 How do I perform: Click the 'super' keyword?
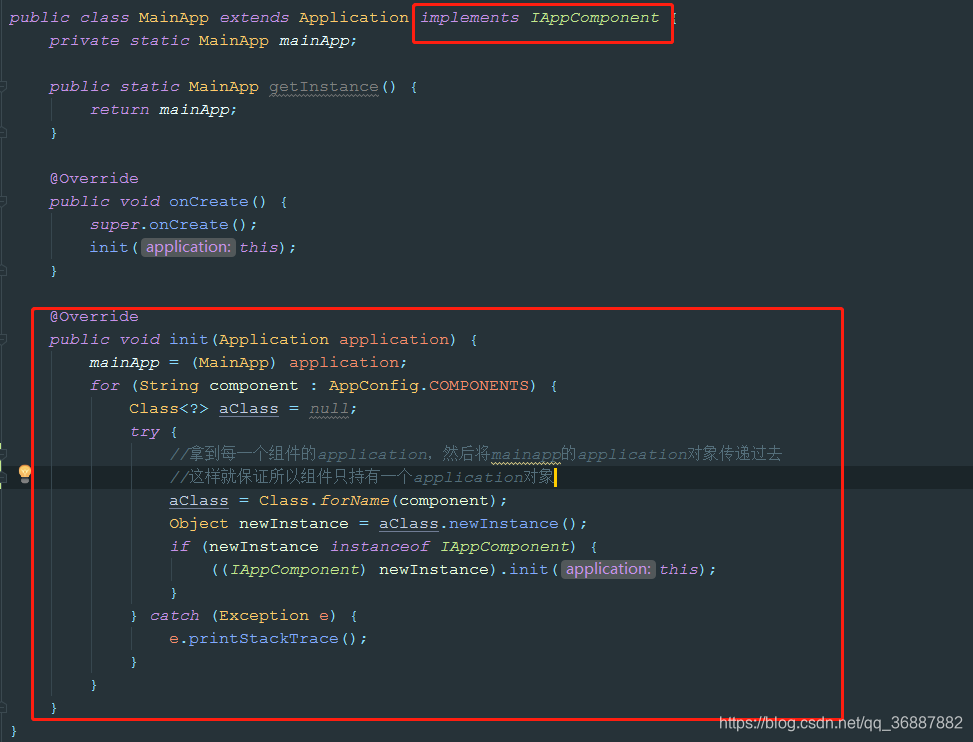pos(115,225)
